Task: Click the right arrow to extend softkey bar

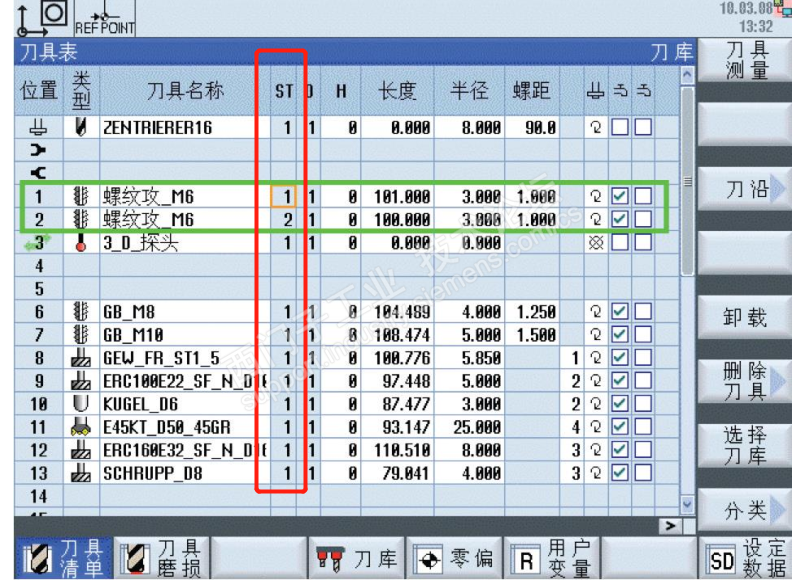Action: point(670,526)
